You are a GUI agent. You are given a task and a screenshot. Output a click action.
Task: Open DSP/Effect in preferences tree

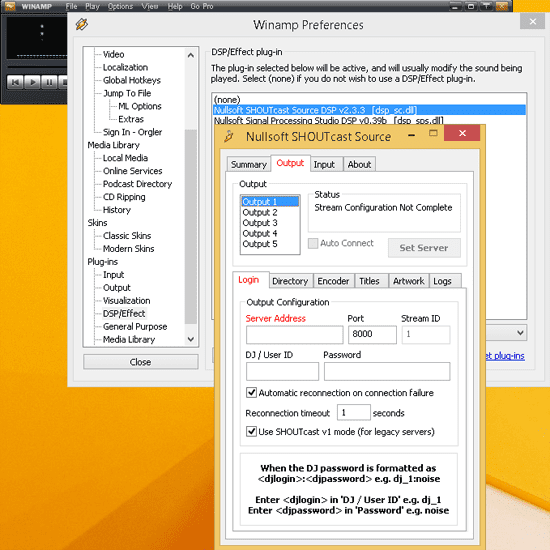click(x=124, y=313)
